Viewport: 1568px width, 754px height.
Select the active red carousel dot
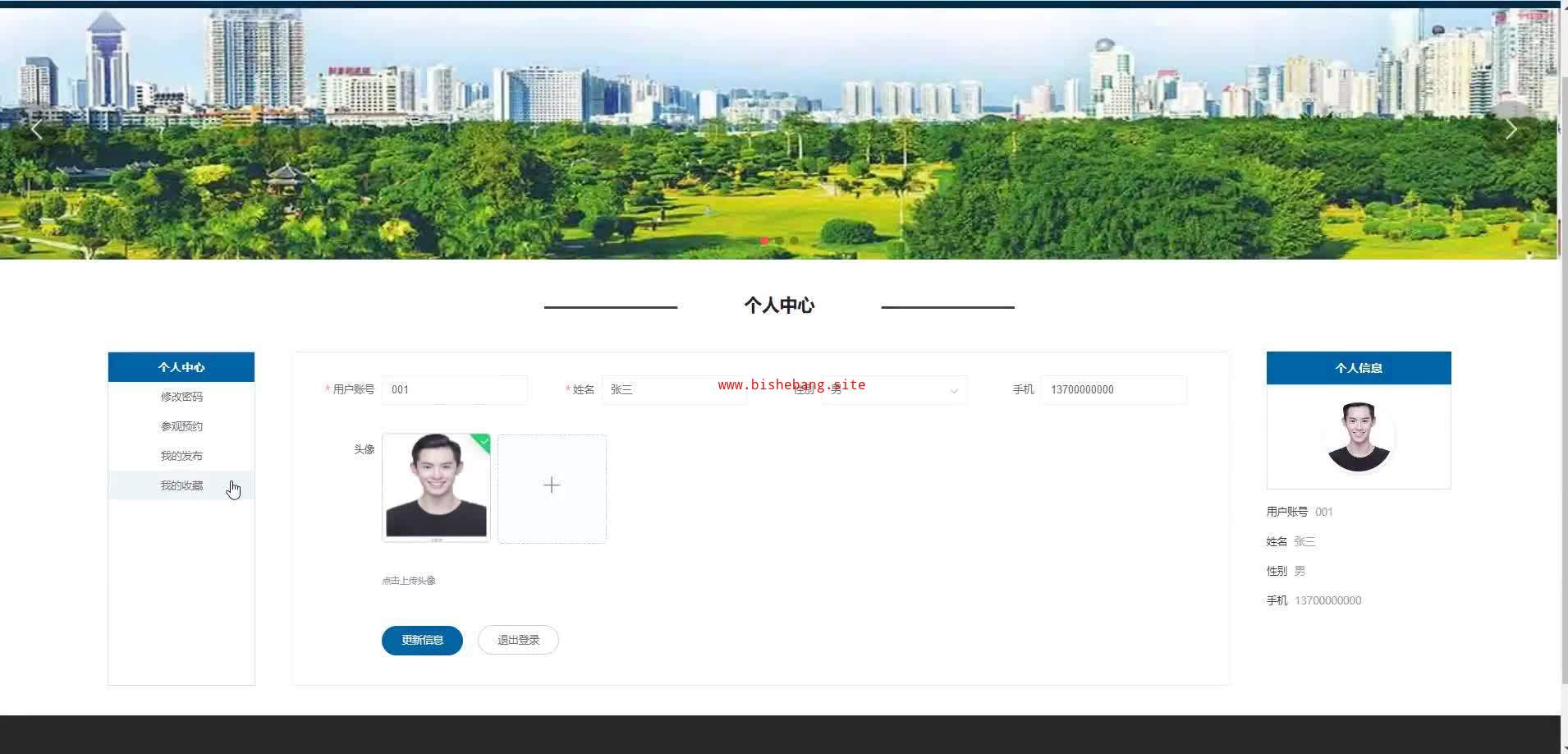pos(764,241)
